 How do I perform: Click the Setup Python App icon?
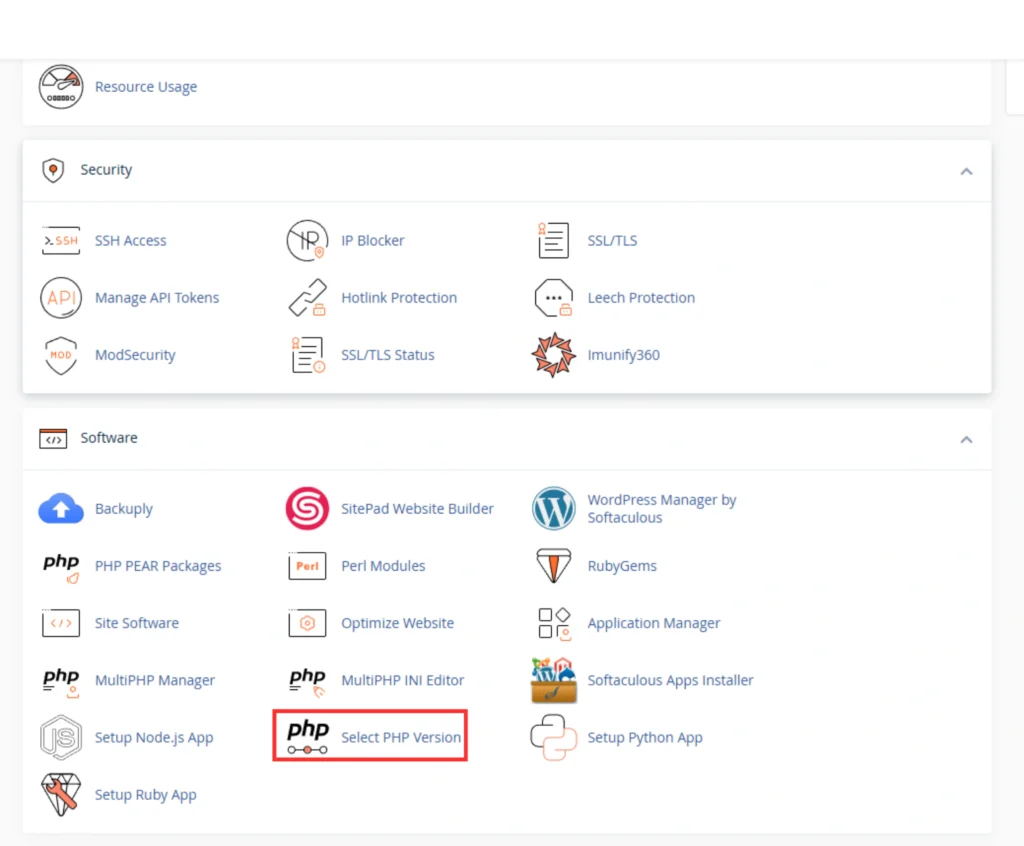click(x=553, y=738)
